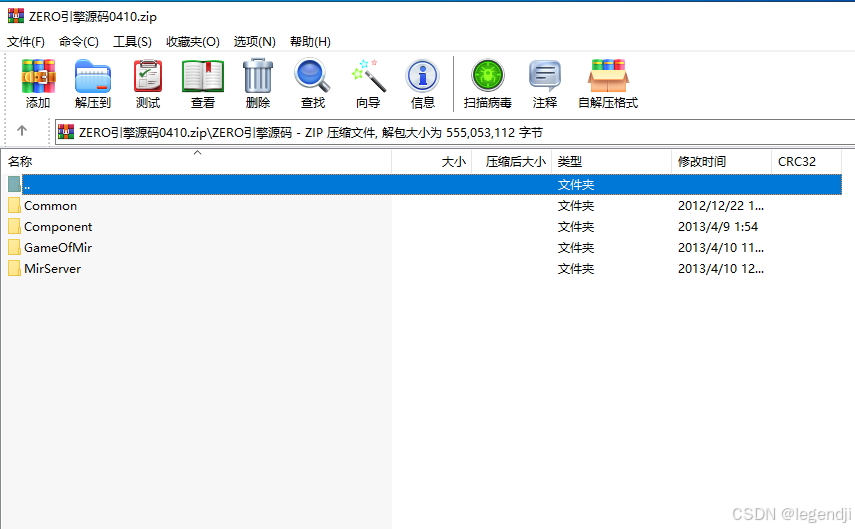Sort by 压缩后大小 column header
Viewport: 855px width, 529px height.
pyautogui.click(x=511, y=161)
